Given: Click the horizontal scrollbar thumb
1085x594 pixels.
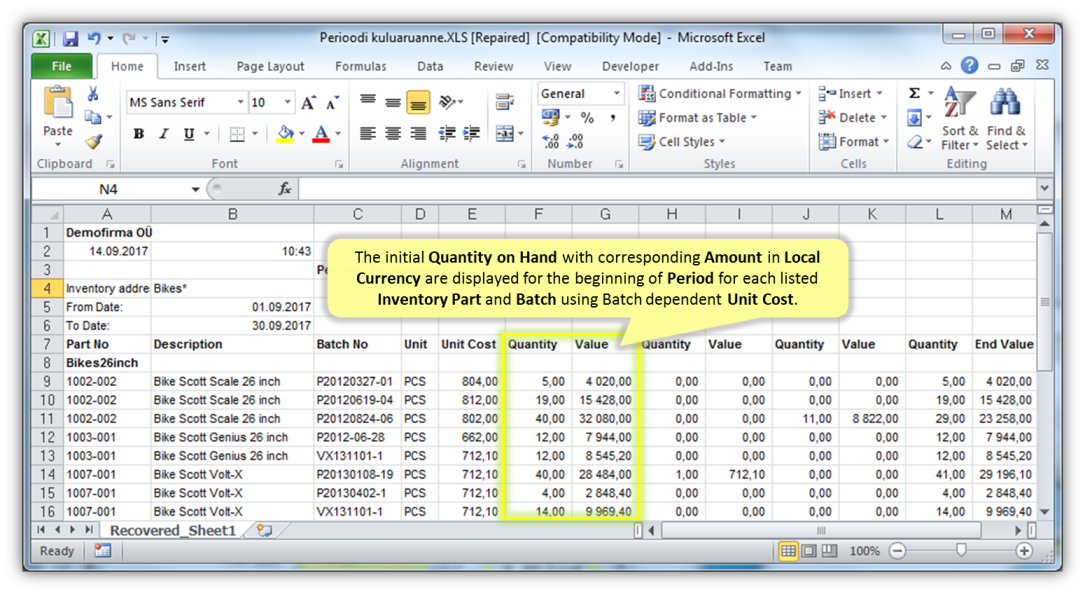Looking at the screenshot, I should 821,531.
